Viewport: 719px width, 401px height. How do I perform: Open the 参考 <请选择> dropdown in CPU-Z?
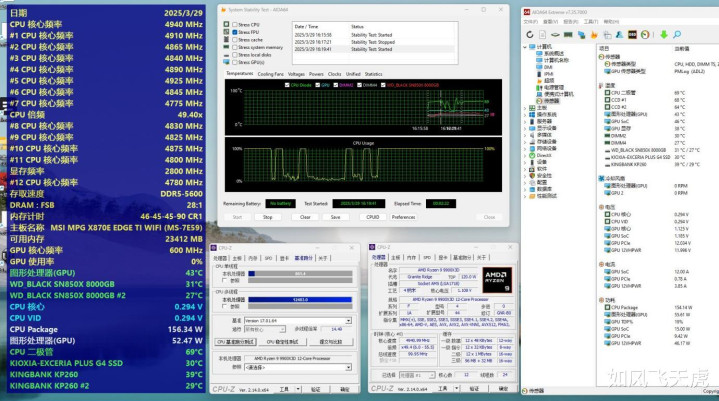(348, 368)
